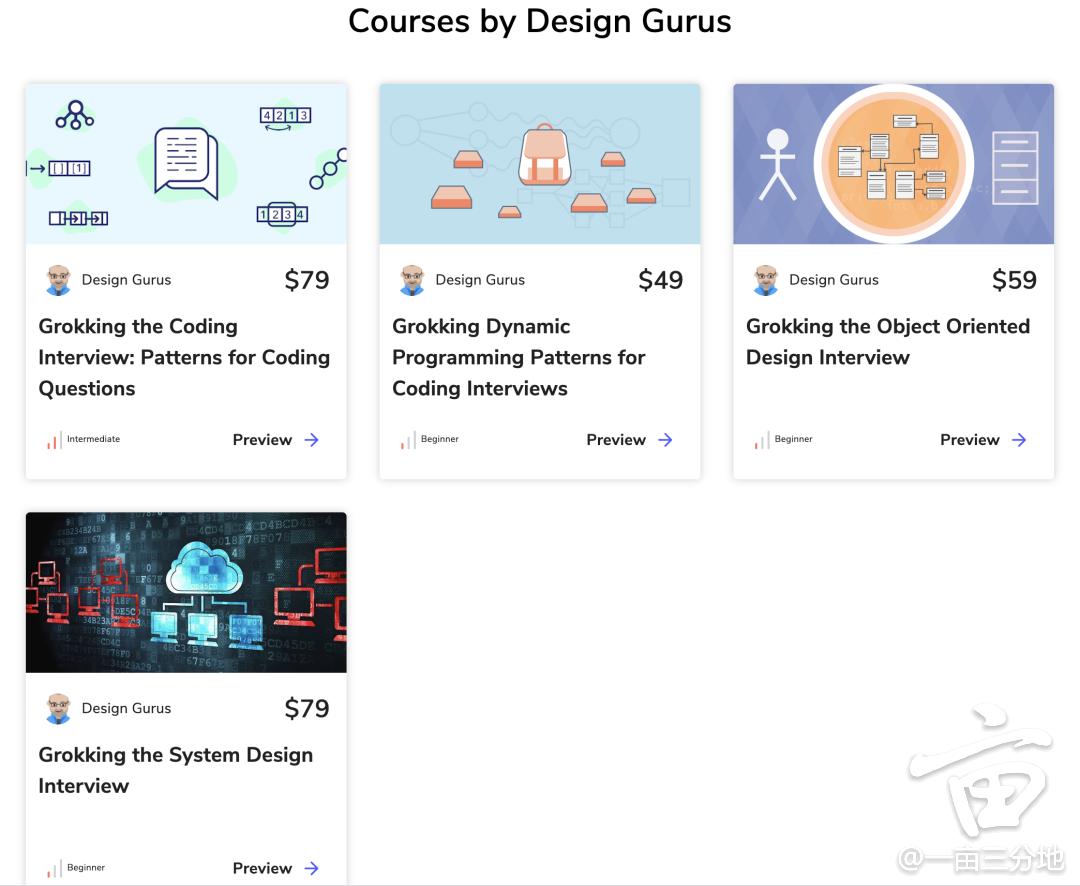Click Design Gurus author name on System Design card
The image size is (1080, 886).
pos(126,708)
